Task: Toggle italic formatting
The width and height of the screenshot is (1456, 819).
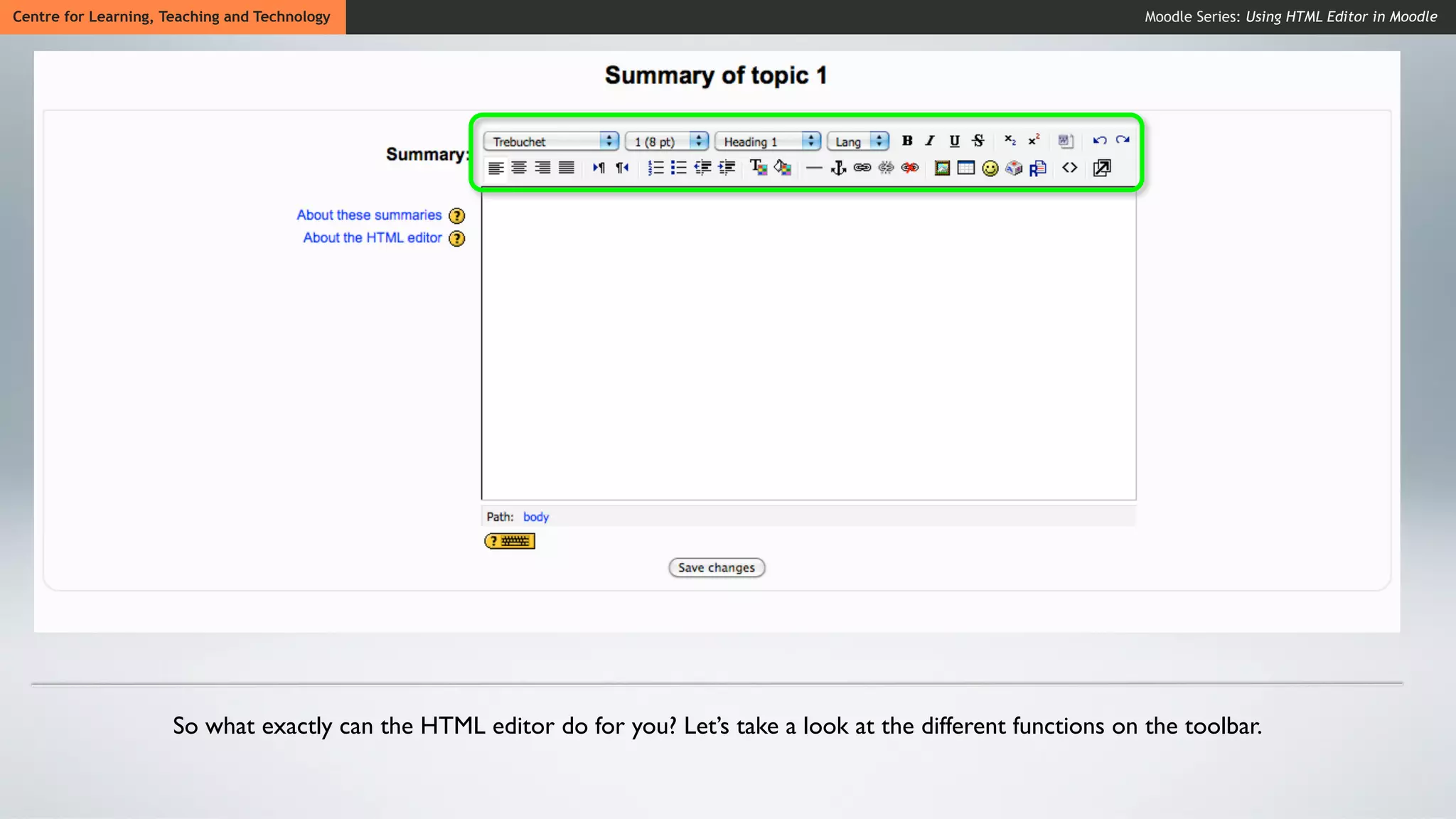Action: 930,141
